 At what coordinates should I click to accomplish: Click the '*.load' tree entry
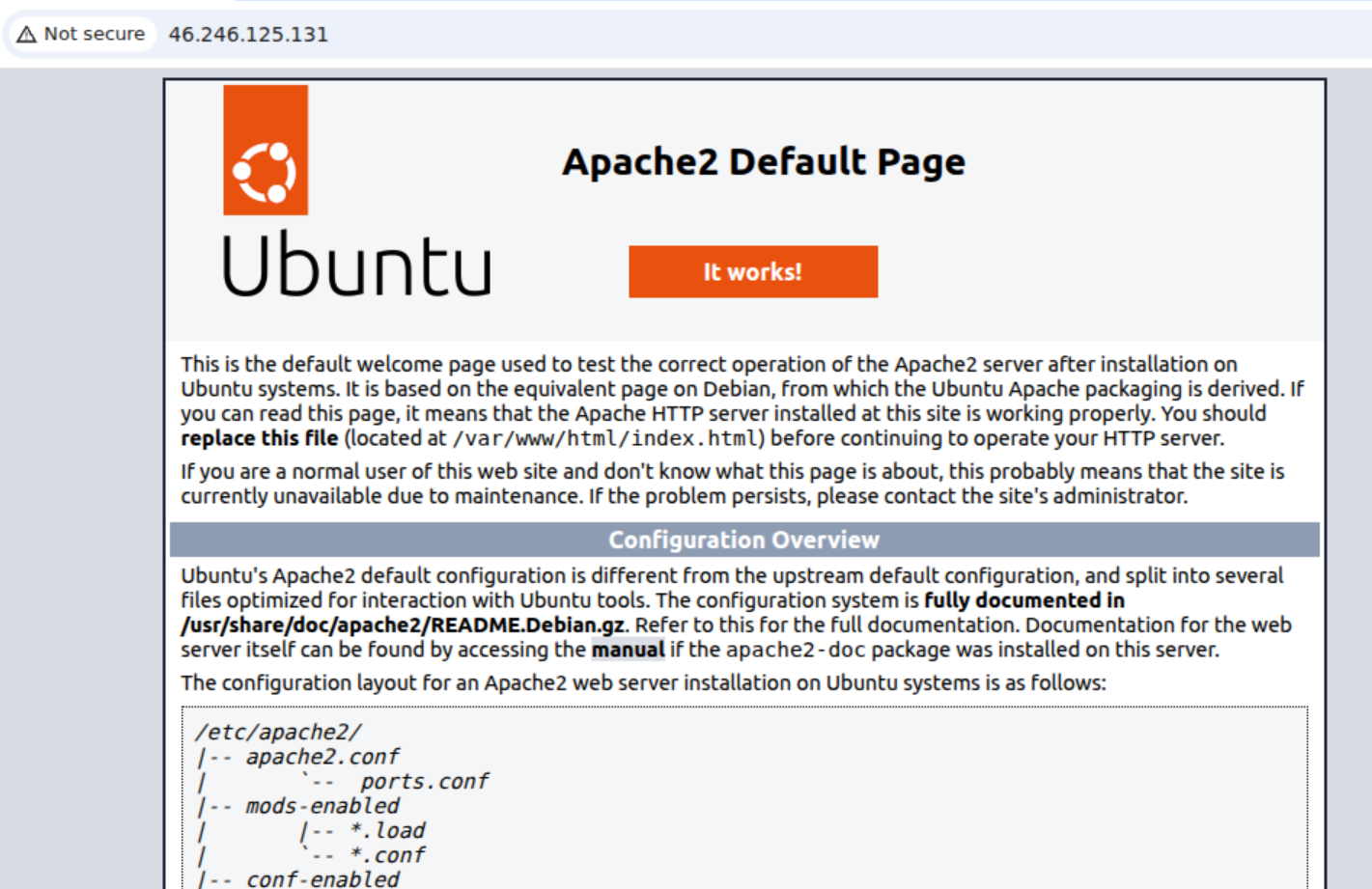[387, 830]
